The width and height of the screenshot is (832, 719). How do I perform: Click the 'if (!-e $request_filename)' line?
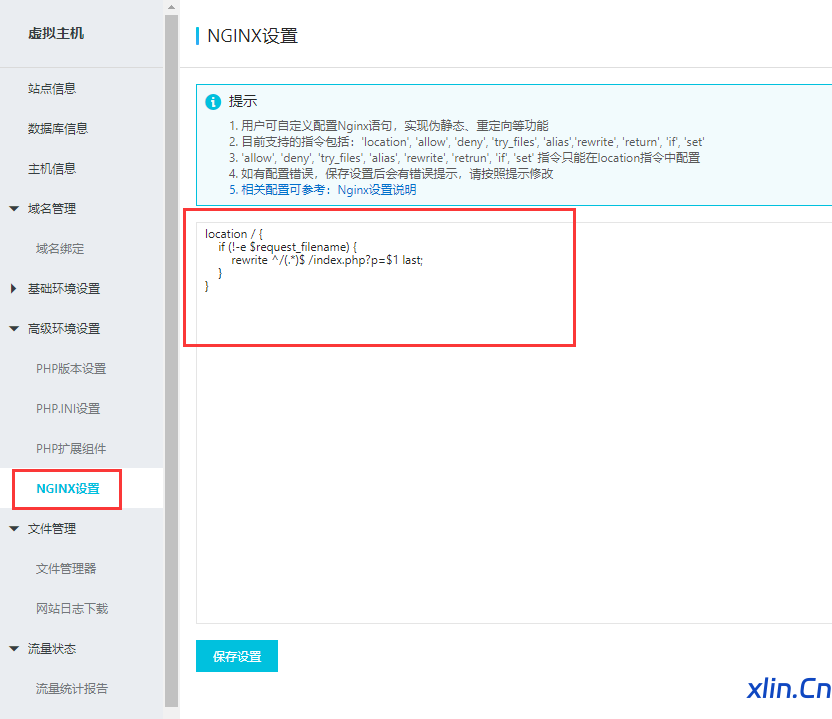(288, 247)
